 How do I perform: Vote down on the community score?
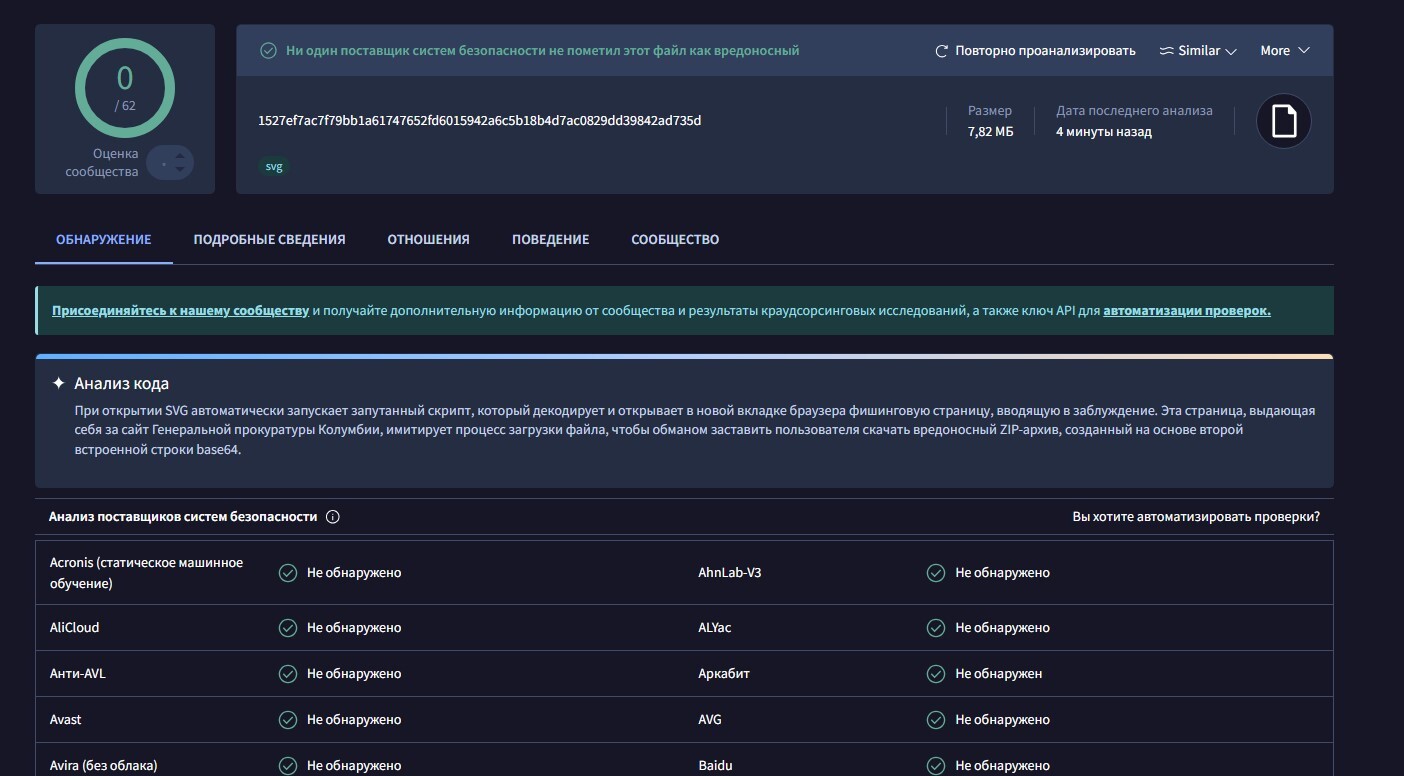tap(180, 169)
